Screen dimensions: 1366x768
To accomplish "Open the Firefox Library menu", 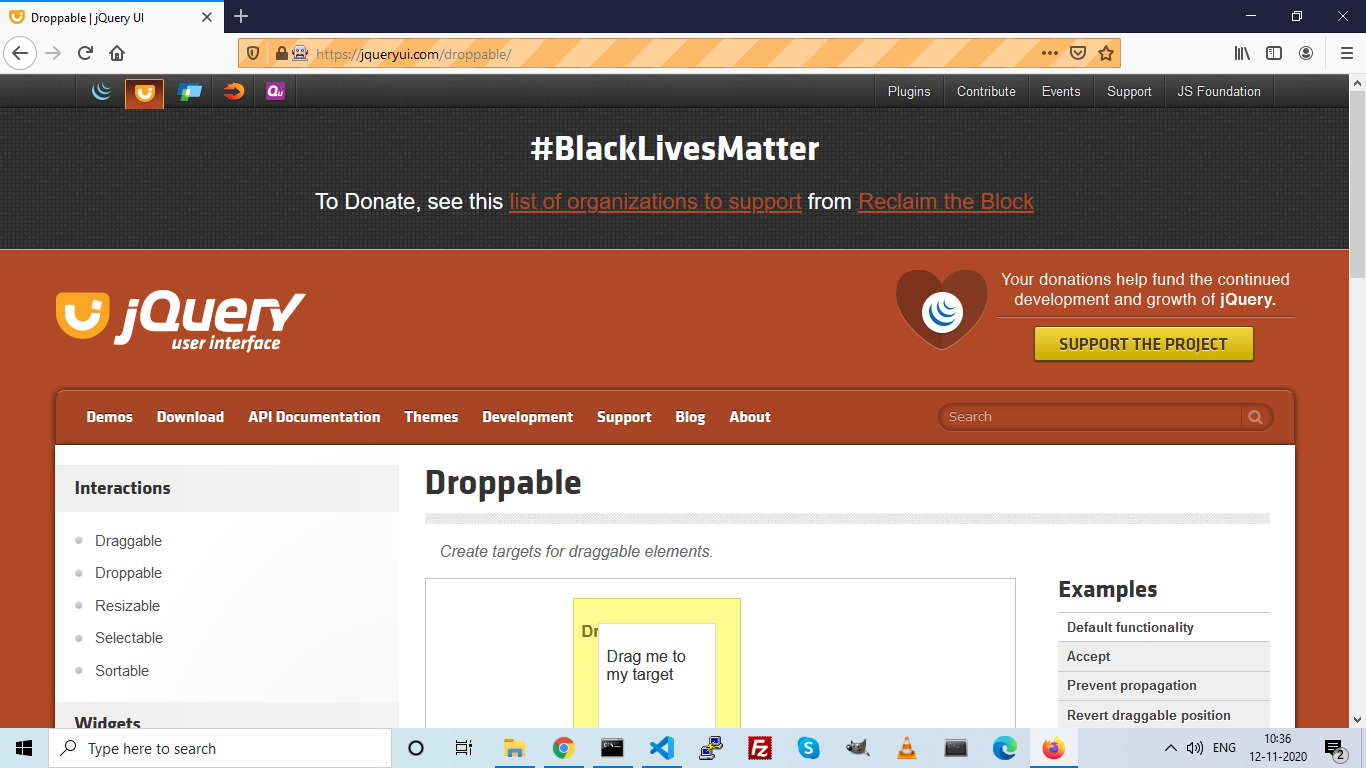I will (x=1242, y=53).
